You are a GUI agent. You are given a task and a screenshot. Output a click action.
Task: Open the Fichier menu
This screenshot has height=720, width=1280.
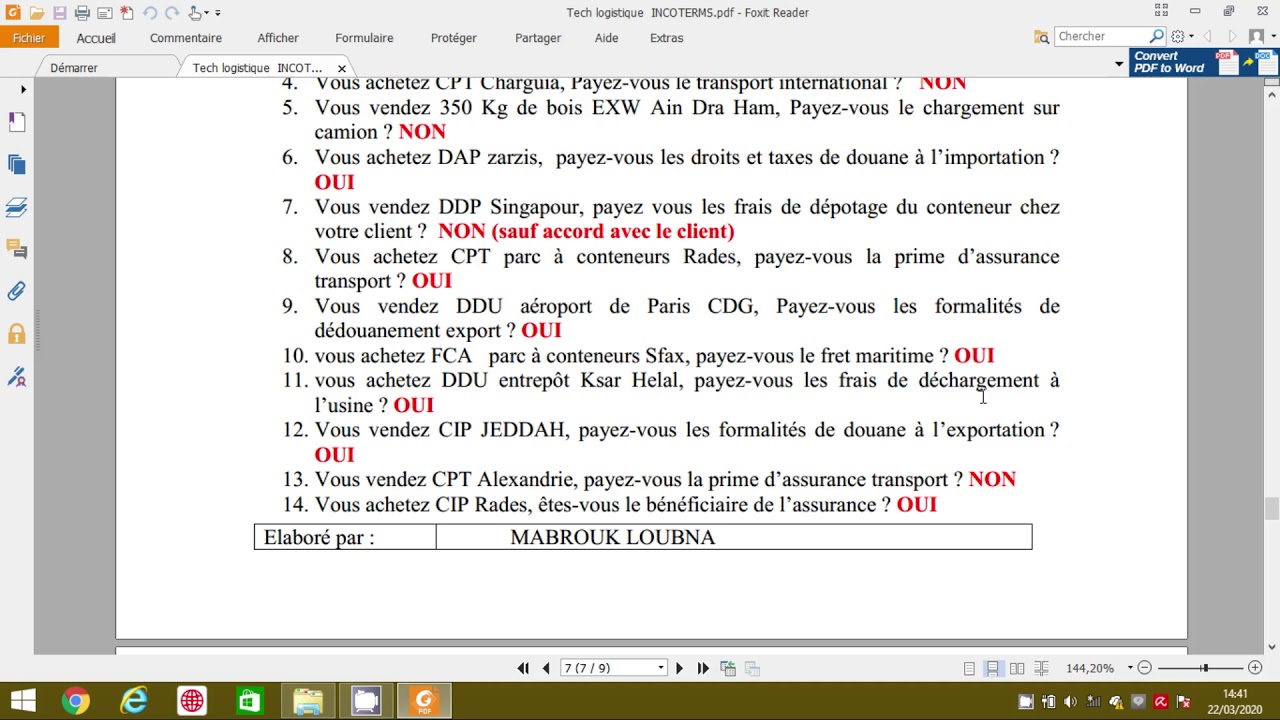pyautogui.click(x=29, y=38)
